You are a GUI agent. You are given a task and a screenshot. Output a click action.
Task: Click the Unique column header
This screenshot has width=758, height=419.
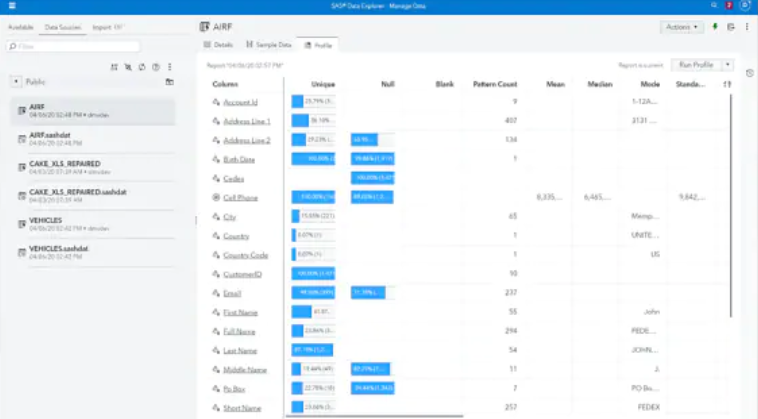click(x=323, y=84)
